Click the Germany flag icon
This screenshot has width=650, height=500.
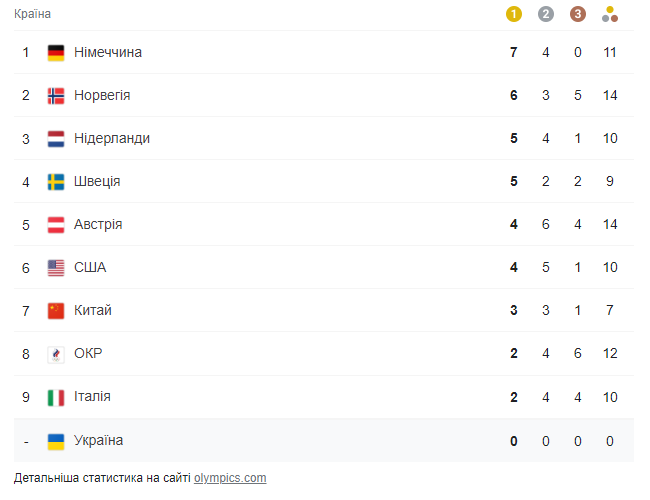pos(56,53)
